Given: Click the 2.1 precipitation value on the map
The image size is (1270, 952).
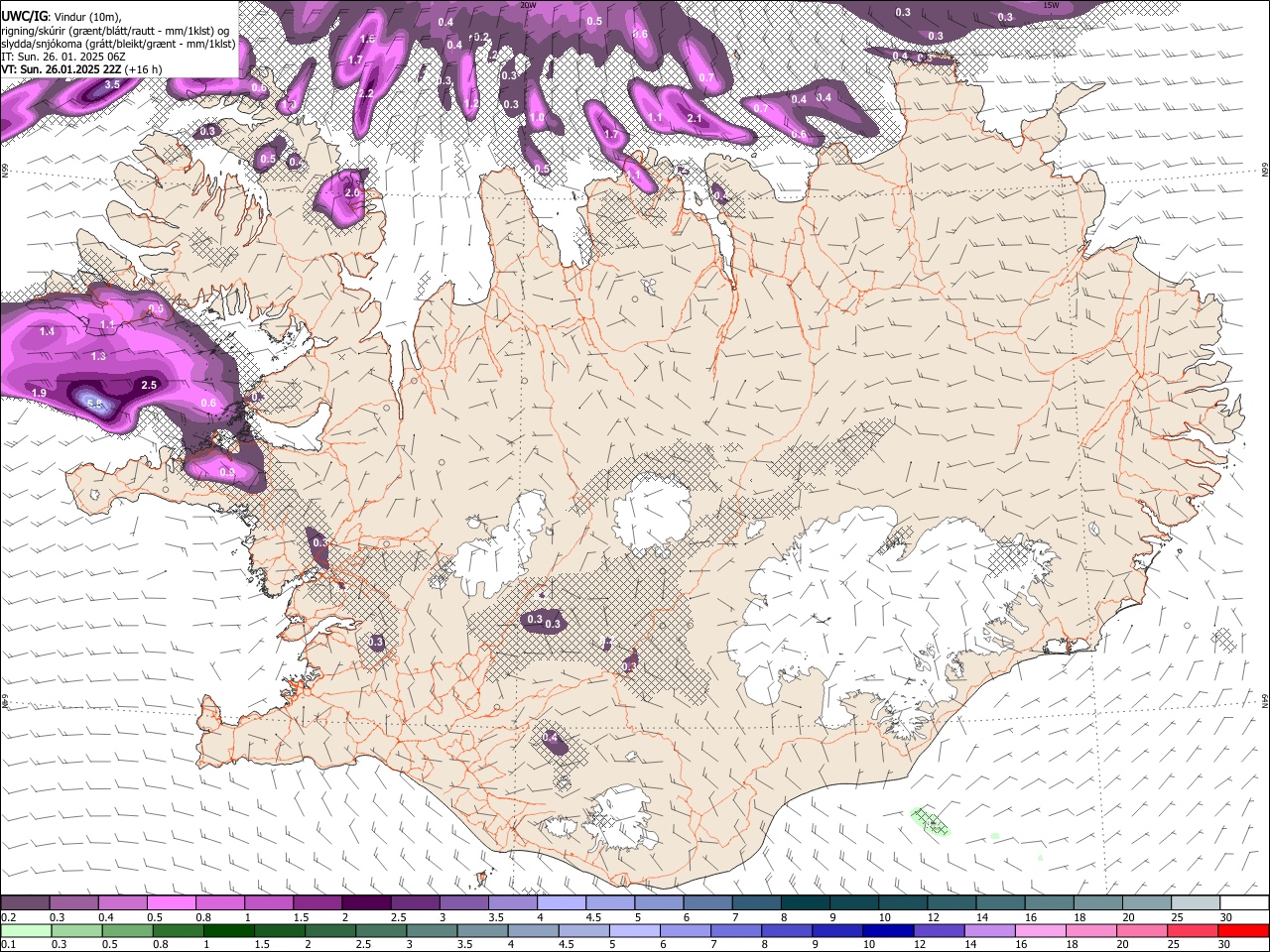Looking at the screenshot, I should point(695,119).
